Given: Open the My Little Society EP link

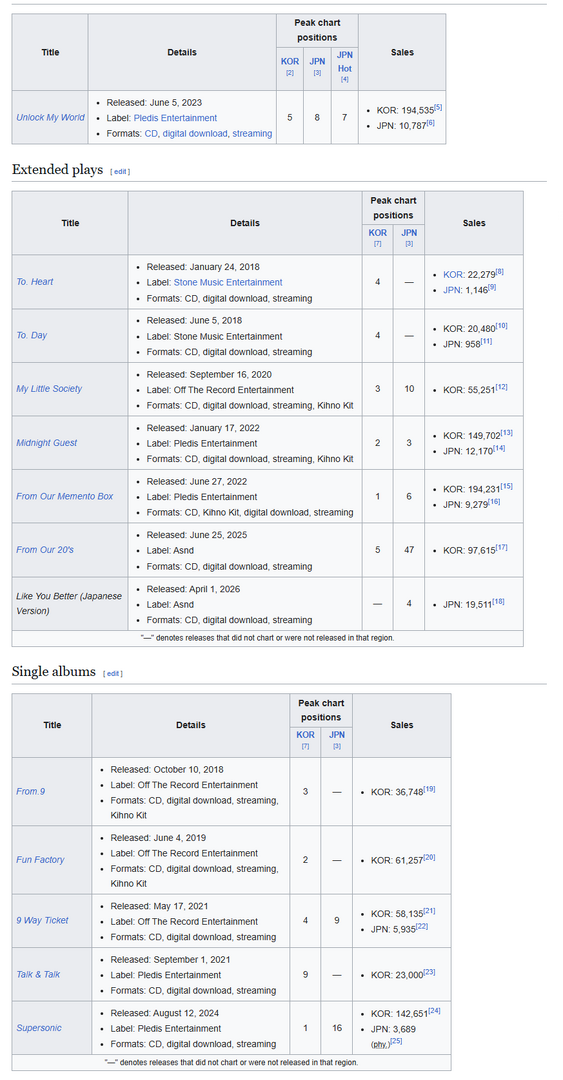Looking at the screenshot, I should [x=49, y=389].
